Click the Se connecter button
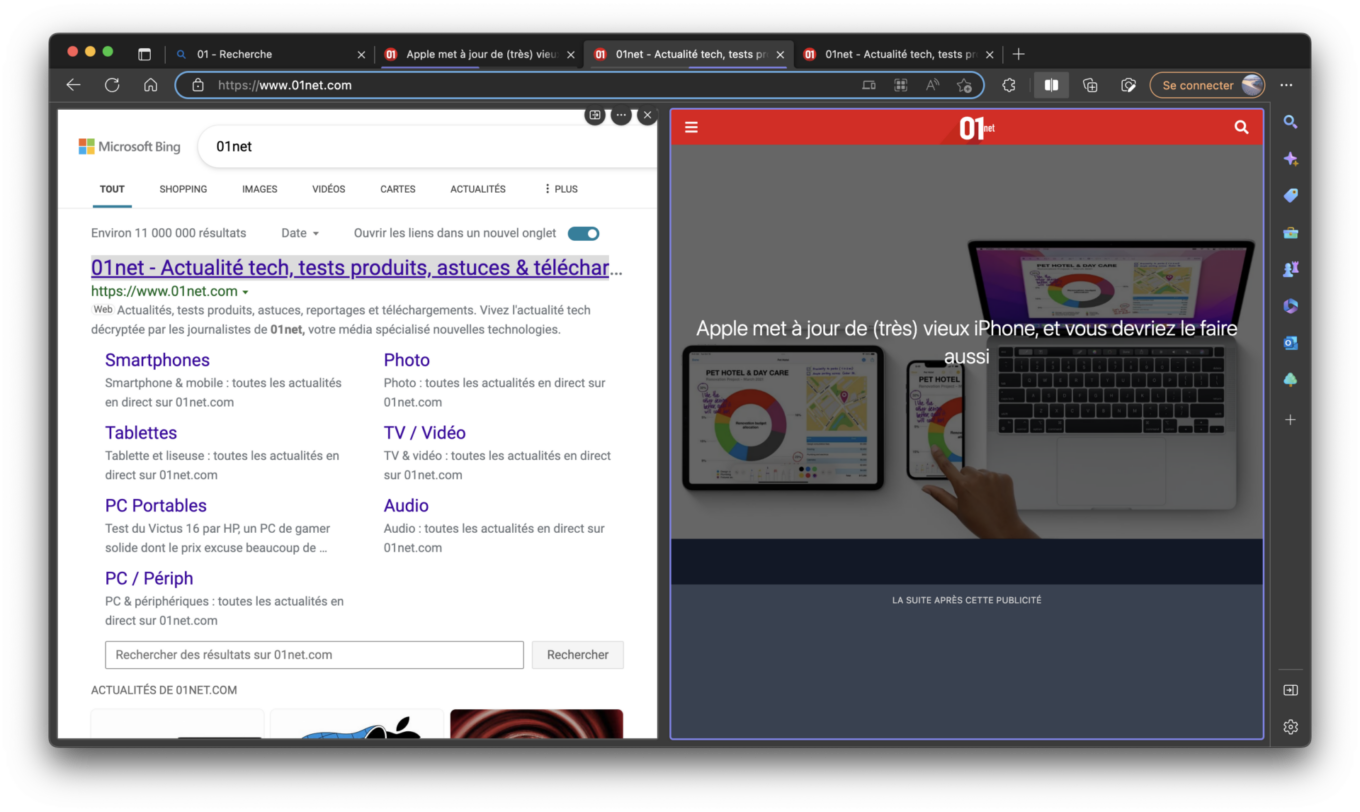This screenshot has height=812, width=1360. (x=1207, y=85)
